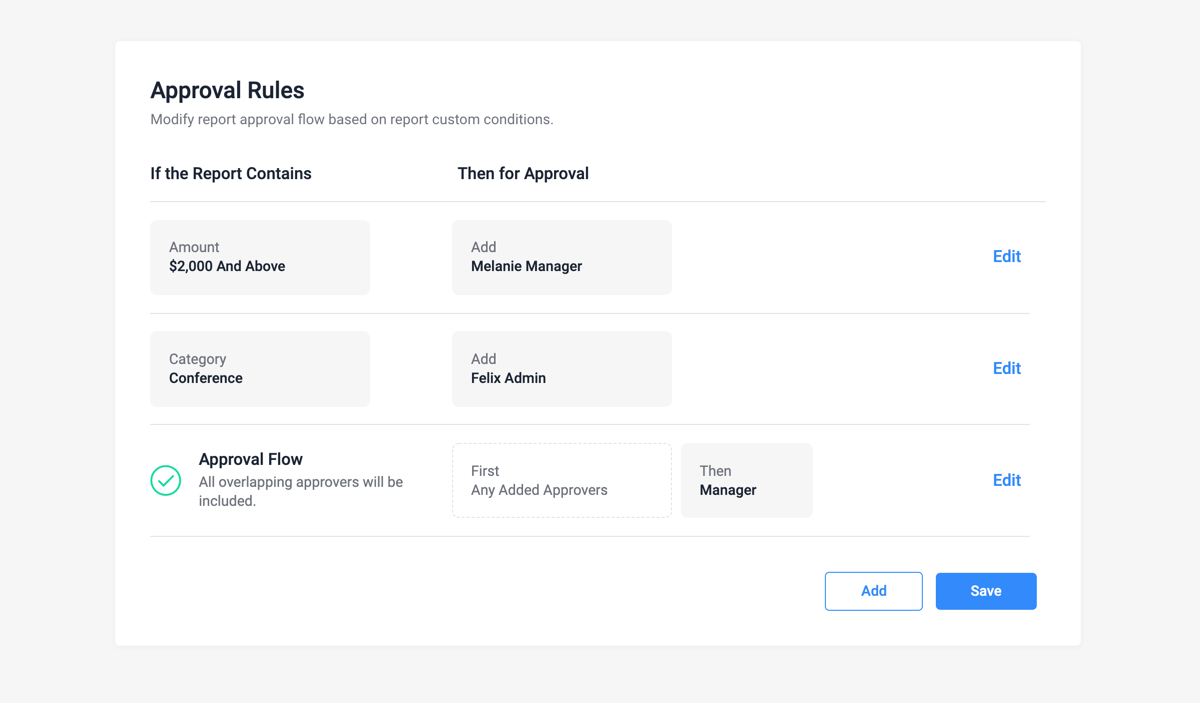Edit the Conference category rule
This screenshot has width=1200, height=703.
point(1006,368)
